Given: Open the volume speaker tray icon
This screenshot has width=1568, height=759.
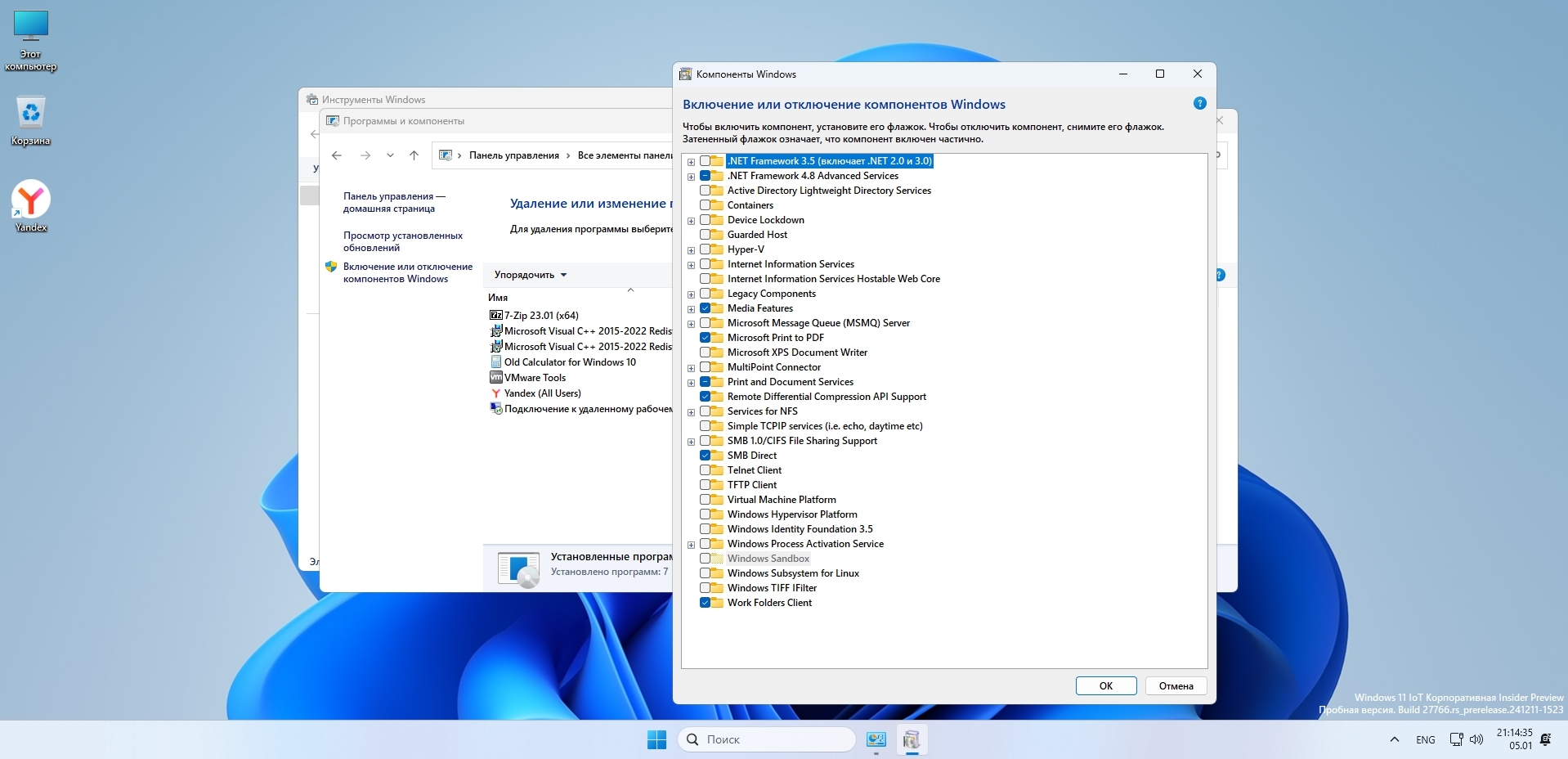Looking at the screenshot, I should [x=1476, y=739].
